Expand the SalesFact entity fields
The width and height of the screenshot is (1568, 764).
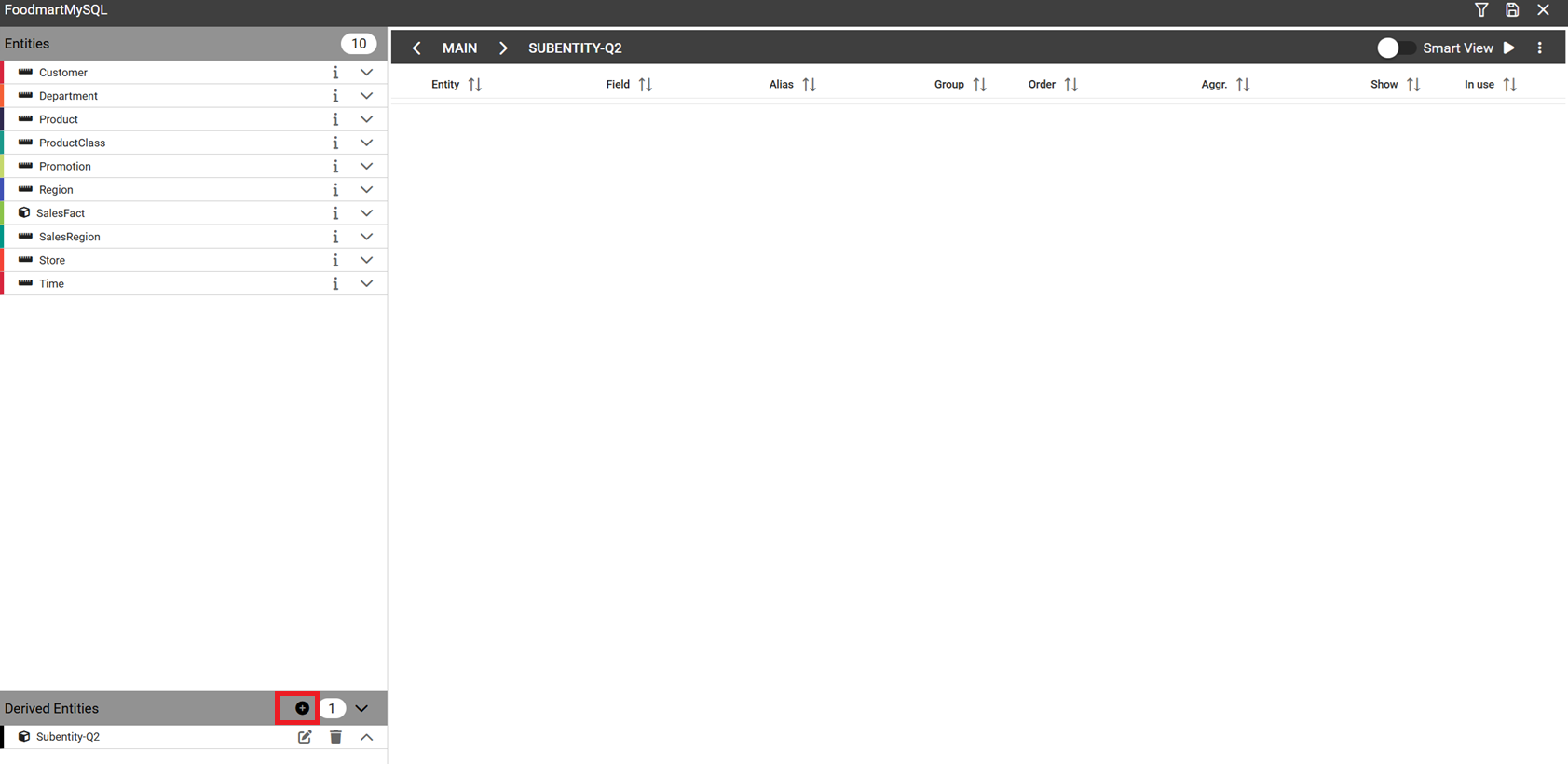point(367,213)
